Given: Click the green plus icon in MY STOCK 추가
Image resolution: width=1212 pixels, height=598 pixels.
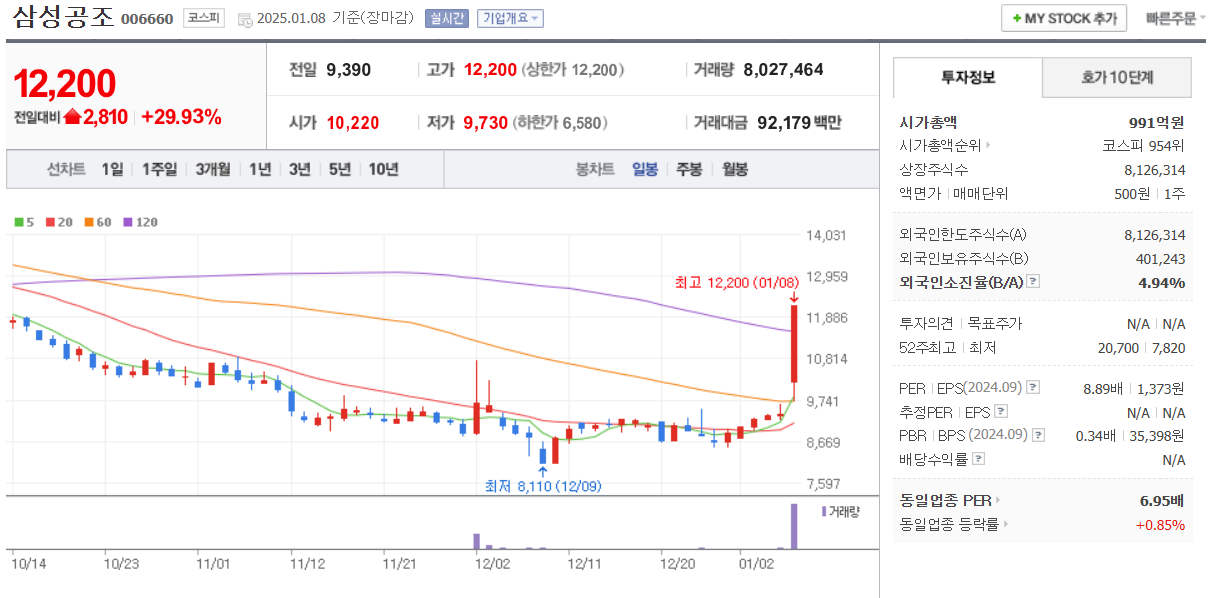Looking at the screenshot, I should point(1017,19).
